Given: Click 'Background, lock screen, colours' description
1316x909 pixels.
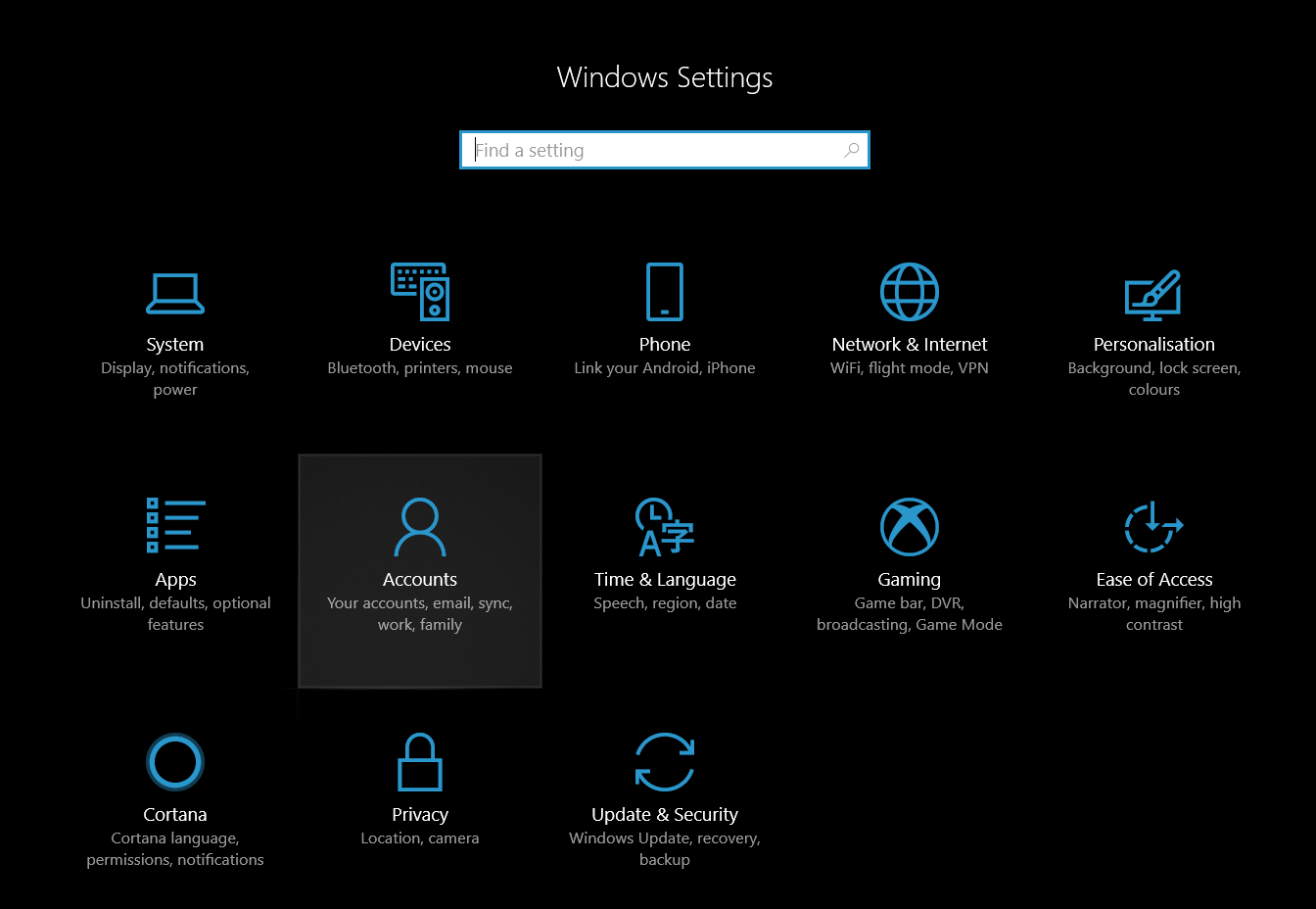Looking at the screenshot, I should tap(1154, 379).
